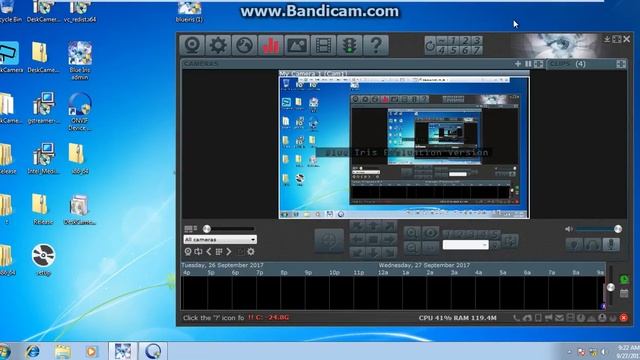The image size is (640, 360).
Task: Open the red bar chart status icon
Action: pos(271,44)
